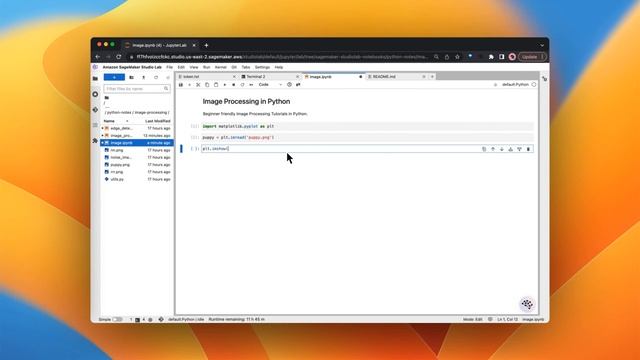
Task: Restart the kernel toolbar icon
Action: (x=242, y=85)
